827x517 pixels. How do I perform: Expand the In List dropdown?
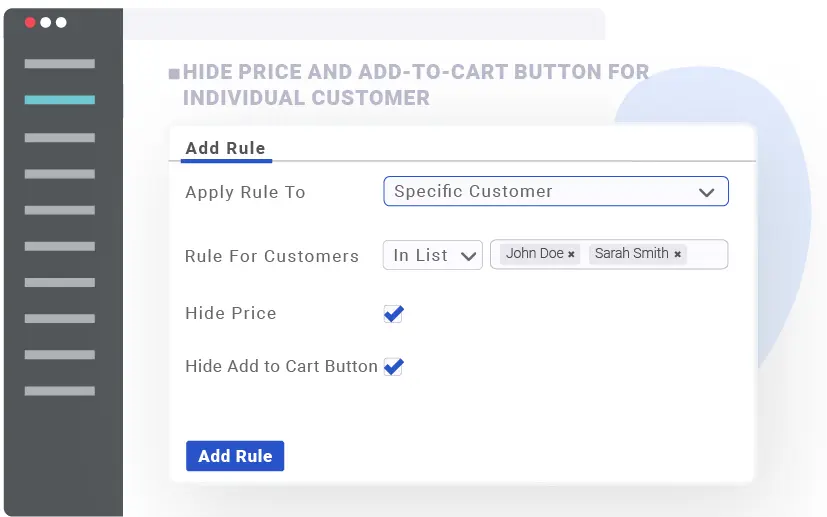[432, 255]
